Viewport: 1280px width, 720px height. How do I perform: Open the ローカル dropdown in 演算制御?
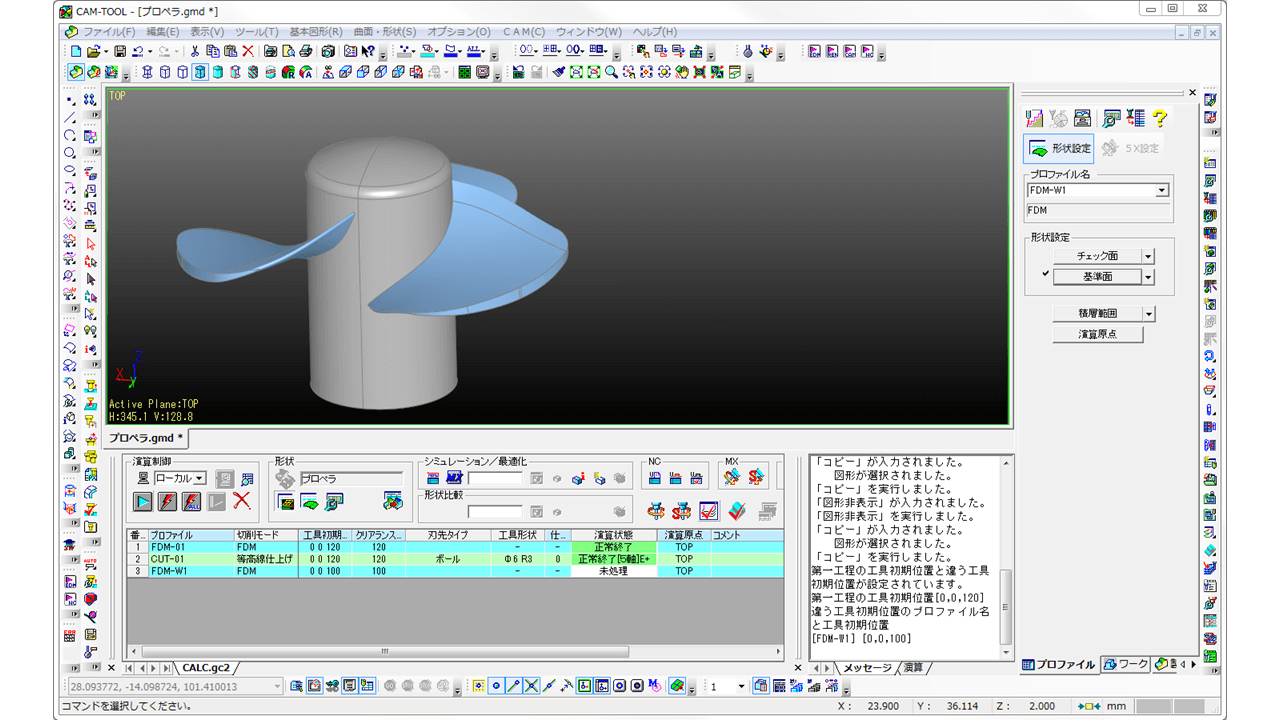click(x=200, y=479)
